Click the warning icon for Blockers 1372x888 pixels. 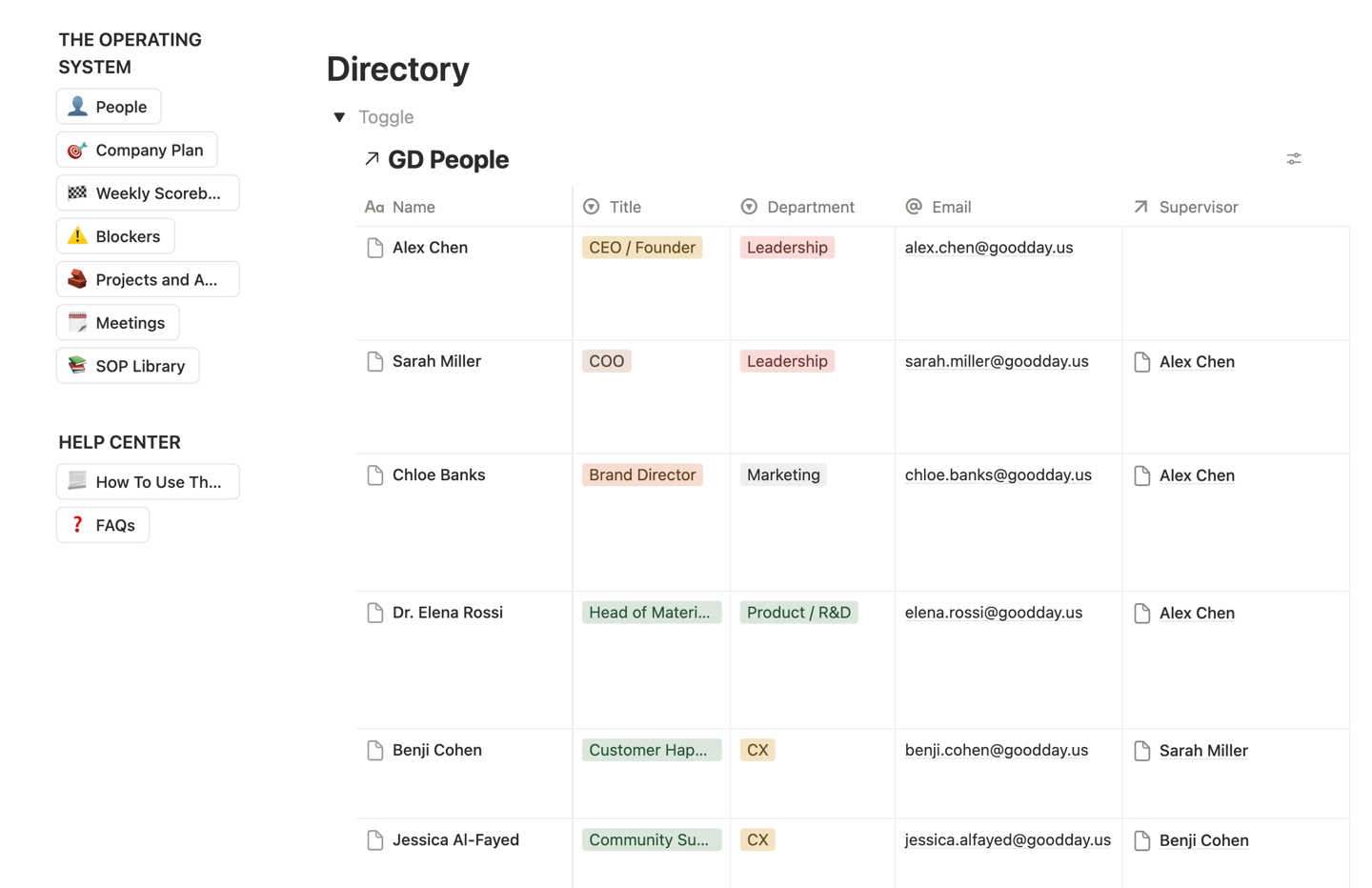point(77,236)
